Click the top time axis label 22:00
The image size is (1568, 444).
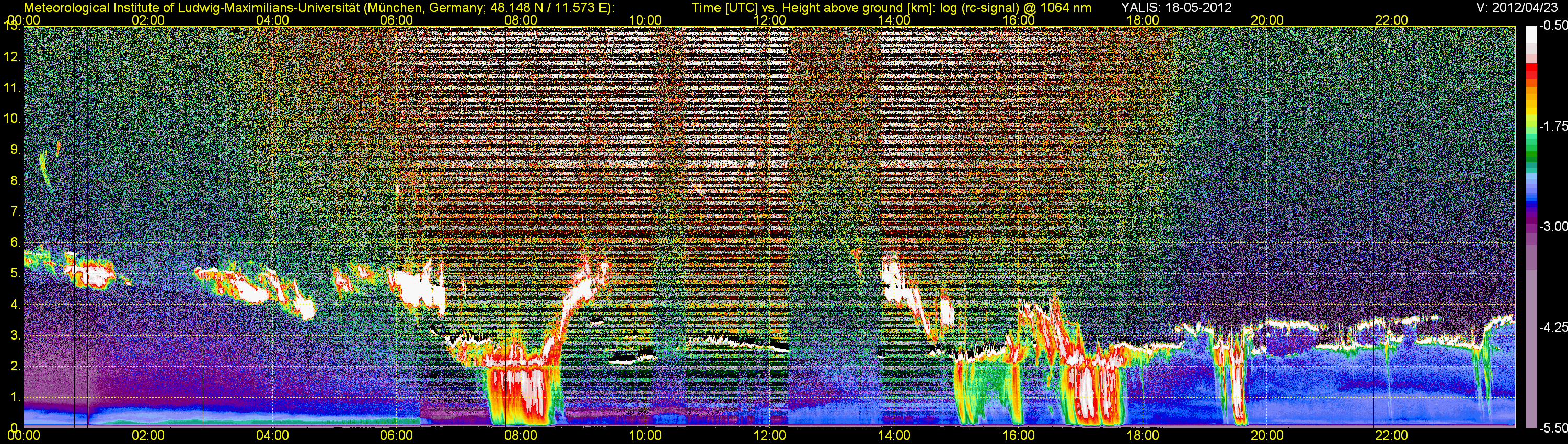tap(1391, 20)
